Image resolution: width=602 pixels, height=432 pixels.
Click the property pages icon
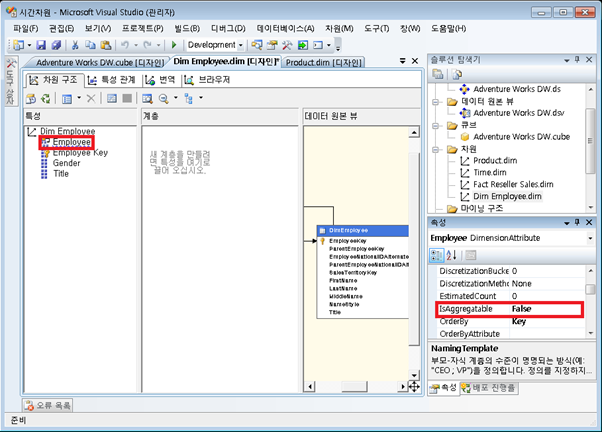(471, 255)
